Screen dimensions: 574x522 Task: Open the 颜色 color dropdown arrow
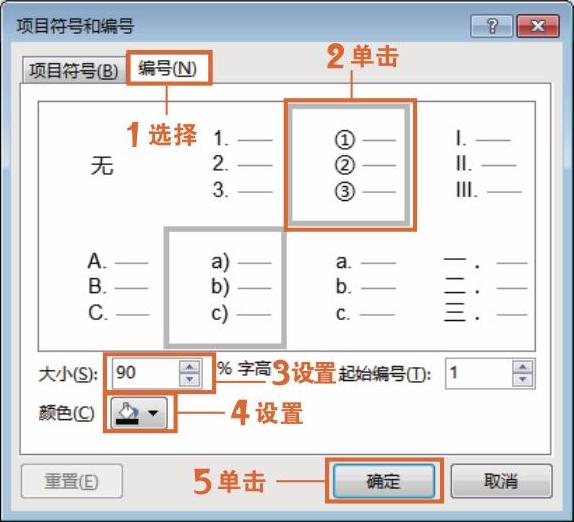point(153,413)
